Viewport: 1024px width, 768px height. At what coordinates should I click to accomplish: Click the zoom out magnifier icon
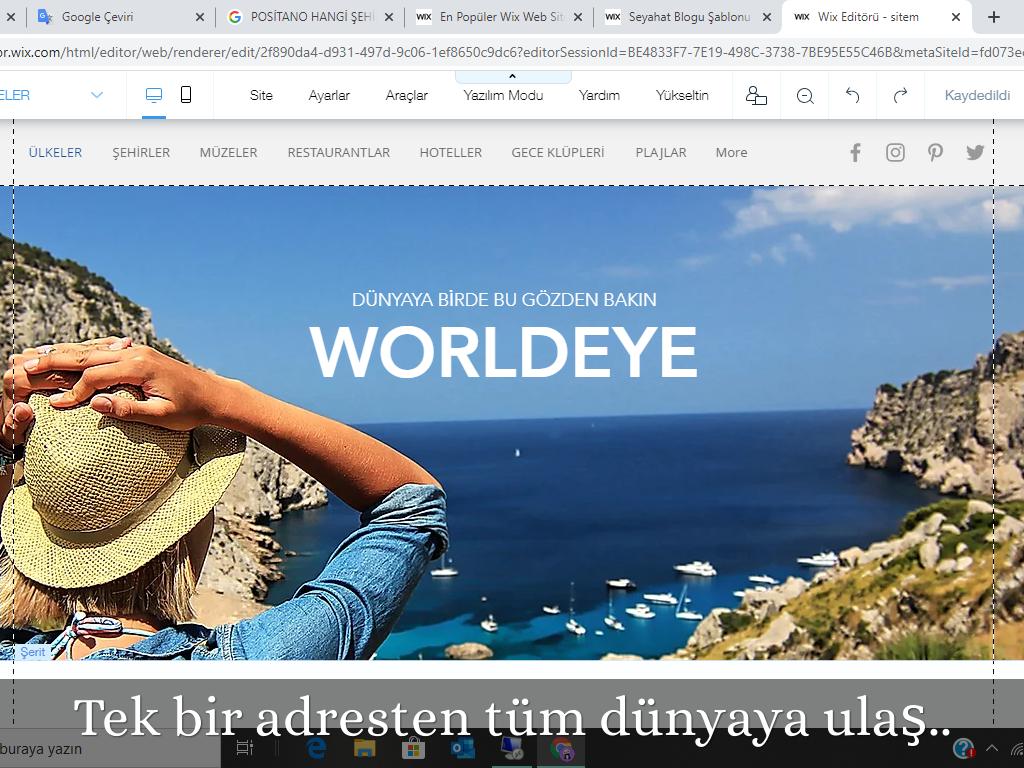click(x=805, y=96)
